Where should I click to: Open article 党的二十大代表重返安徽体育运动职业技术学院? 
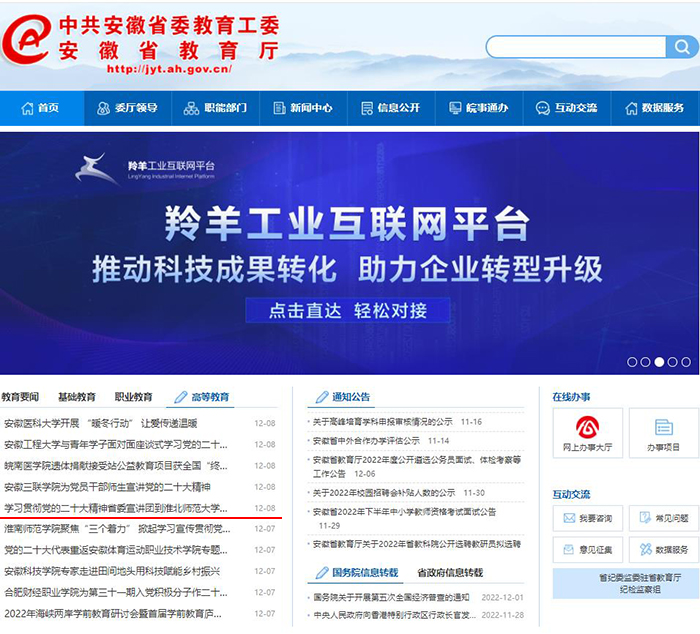[x=116, y=550]
